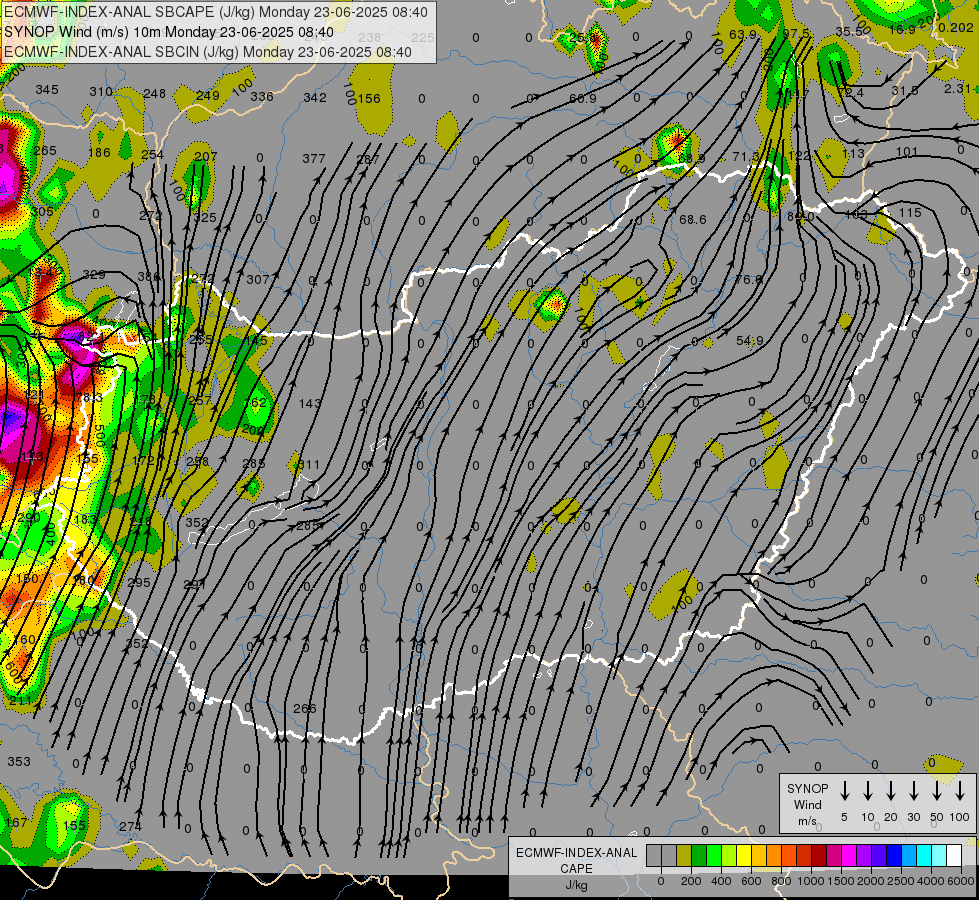The image size is (979, 900).
Task: Click the 800 tick label in CAPE legend
Action: [781, 881]
